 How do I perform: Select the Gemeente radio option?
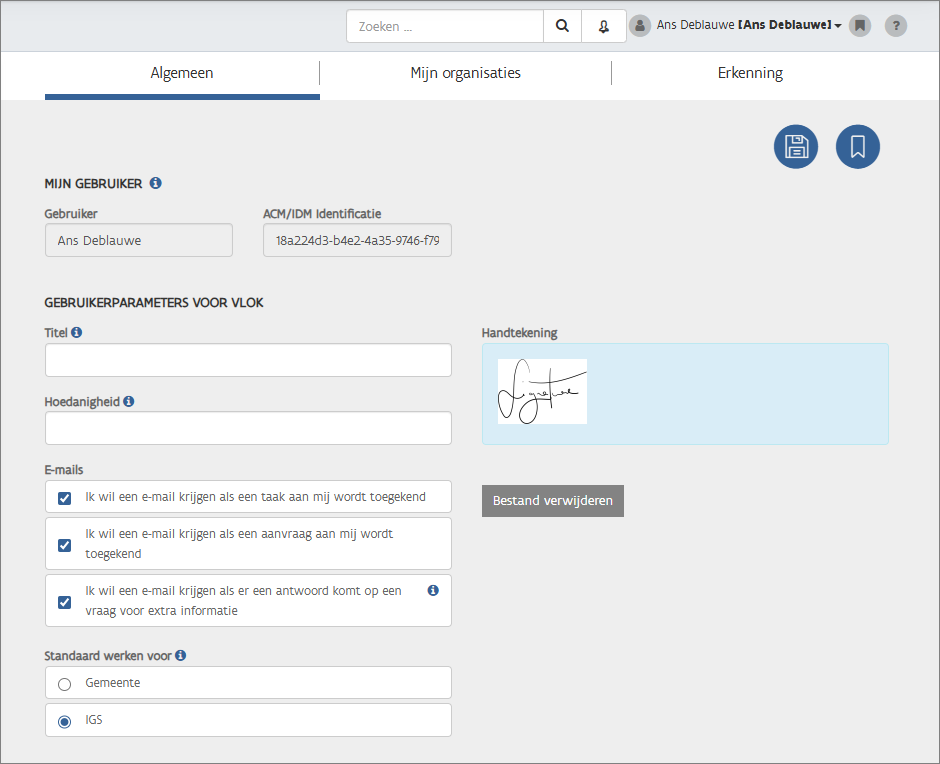point(65,684)
